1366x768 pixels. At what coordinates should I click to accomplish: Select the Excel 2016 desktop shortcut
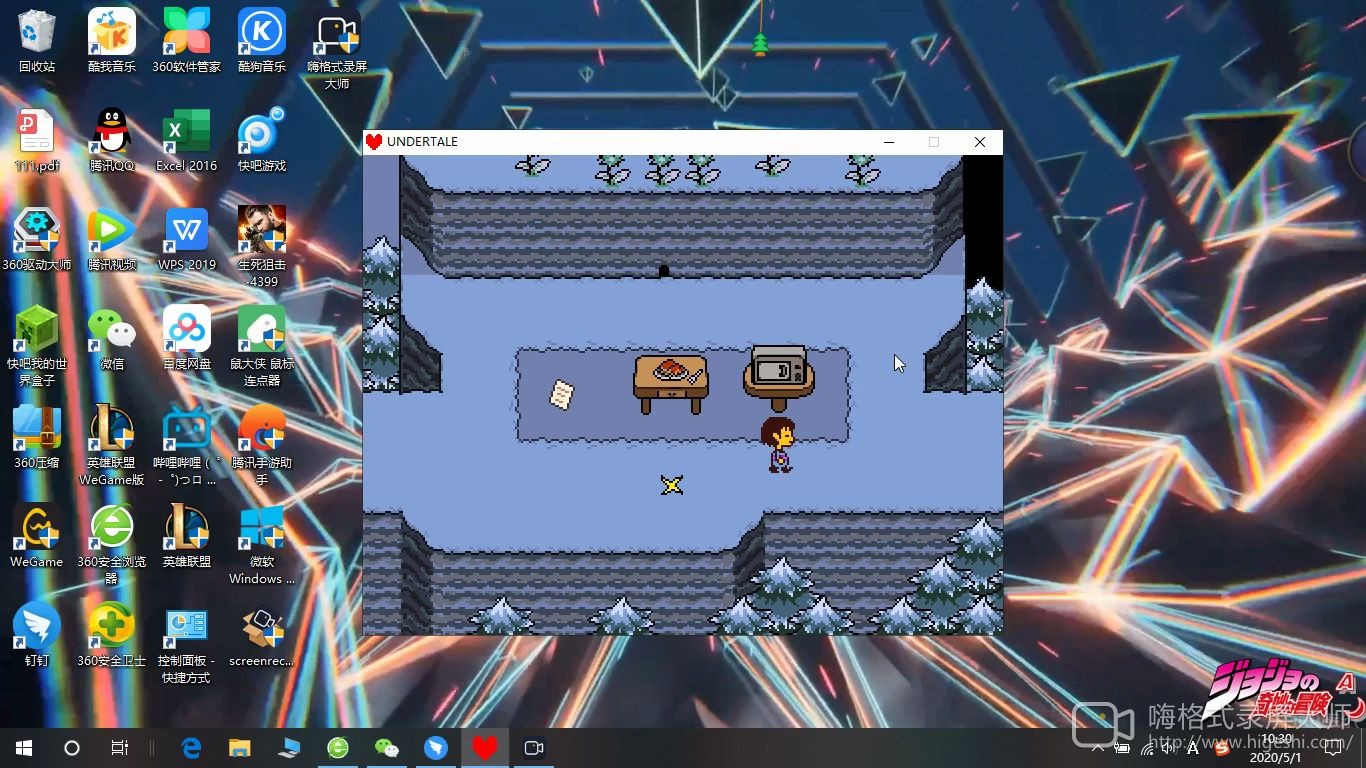pyautogui.click(x=187, y=140)
